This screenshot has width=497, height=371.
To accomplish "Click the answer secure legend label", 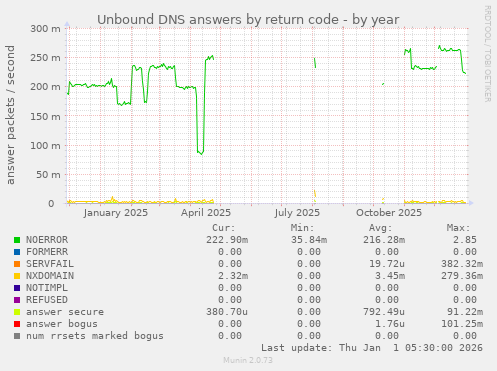I will [x=65, y=312].
